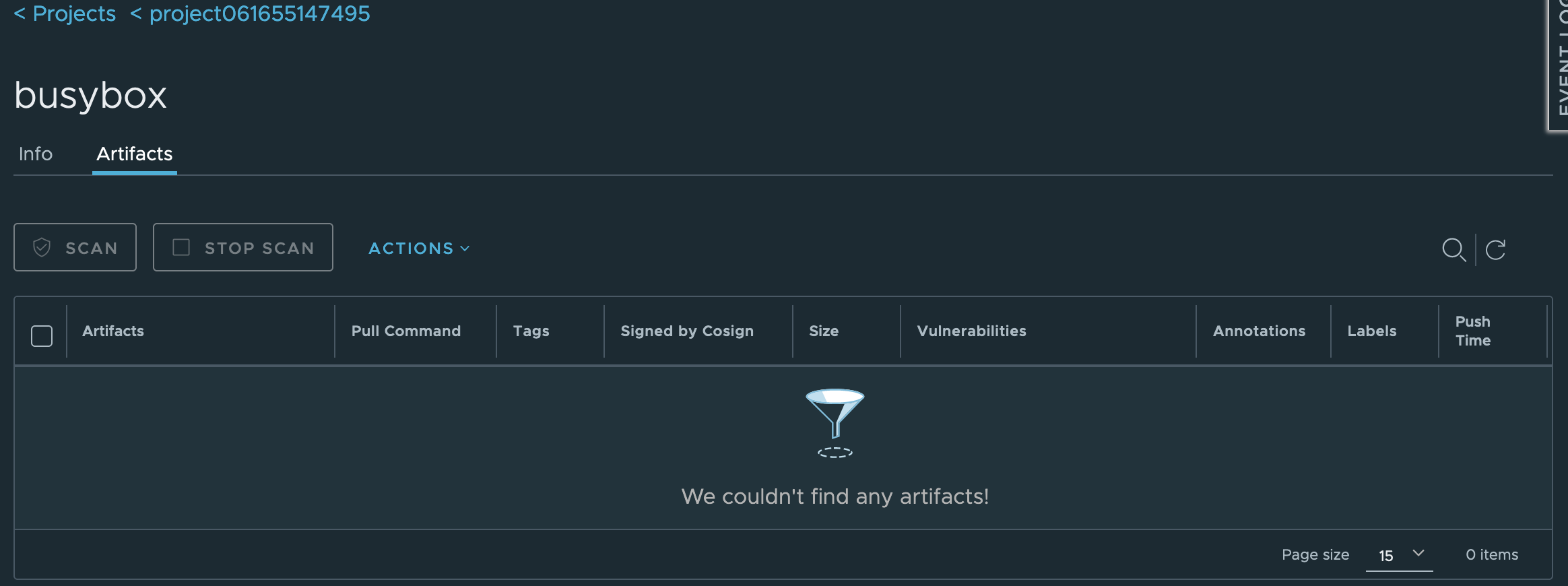The image size is (1568, 586).
Task: Click the Signed by Cosign column header
Action: point(687,331)
